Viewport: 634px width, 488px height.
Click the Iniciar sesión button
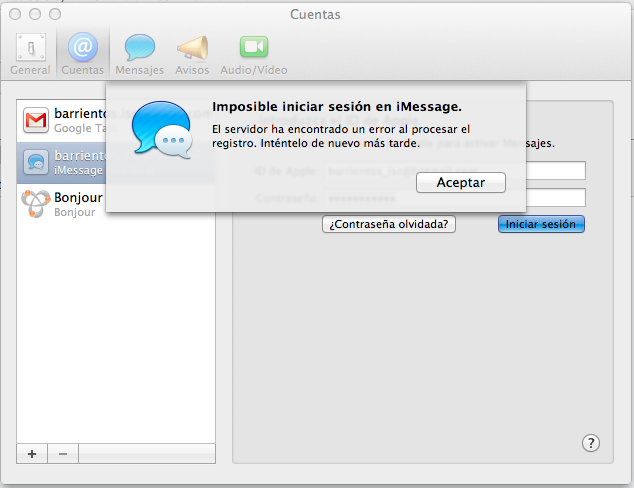541,224
